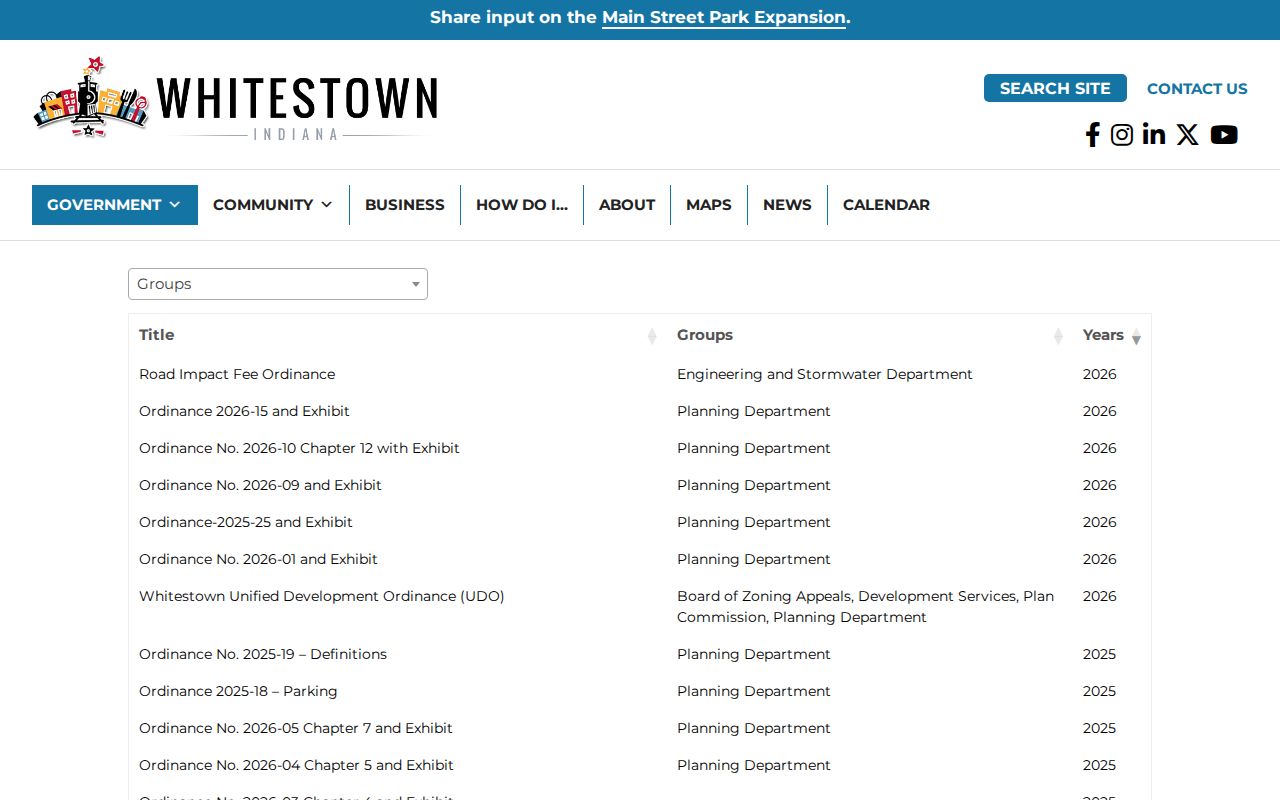Open the About menu item
Image resolution: width=1280 pixels, height=800 pixels.
pos(627,205)
